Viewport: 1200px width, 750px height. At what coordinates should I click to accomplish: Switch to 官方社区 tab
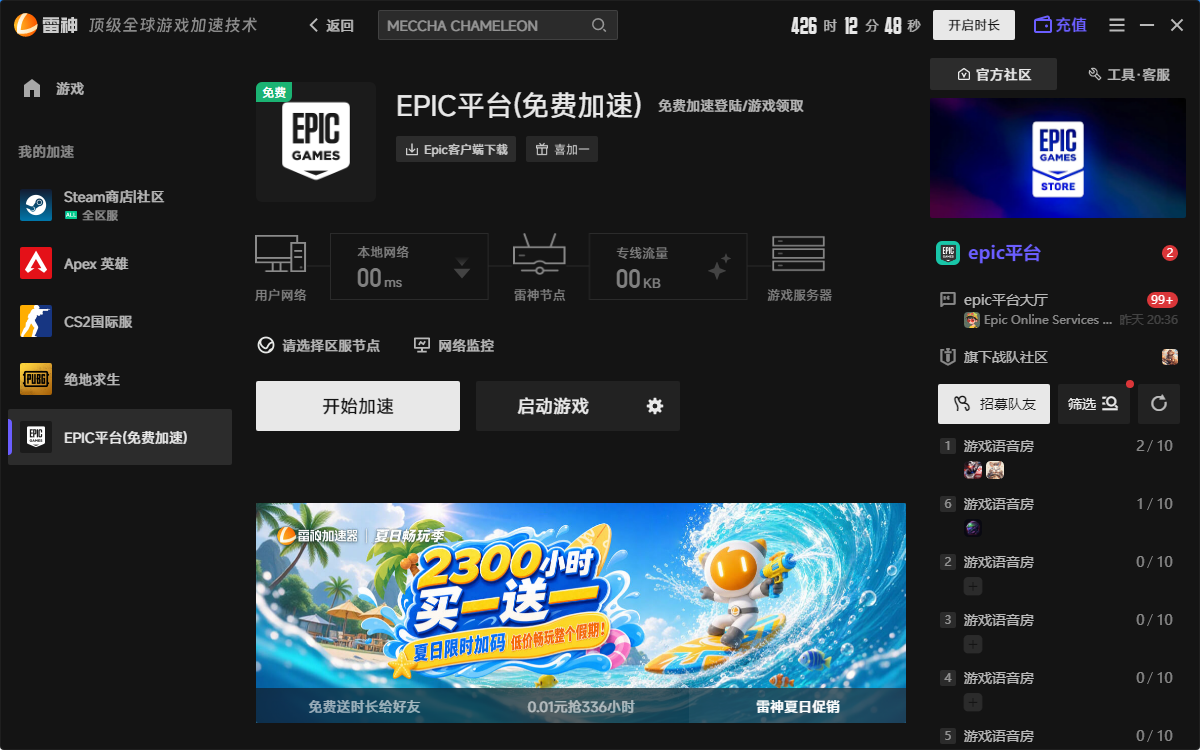point(993,75)
